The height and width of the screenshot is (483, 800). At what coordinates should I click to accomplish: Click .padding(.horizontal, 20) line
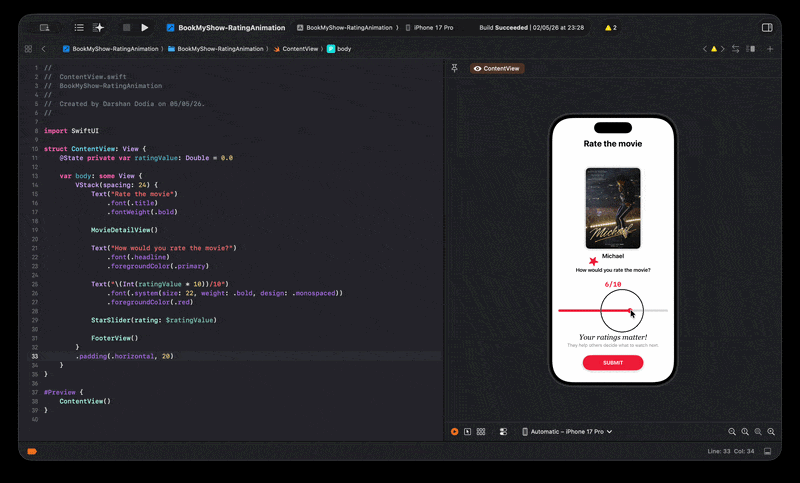pos(124,356)
